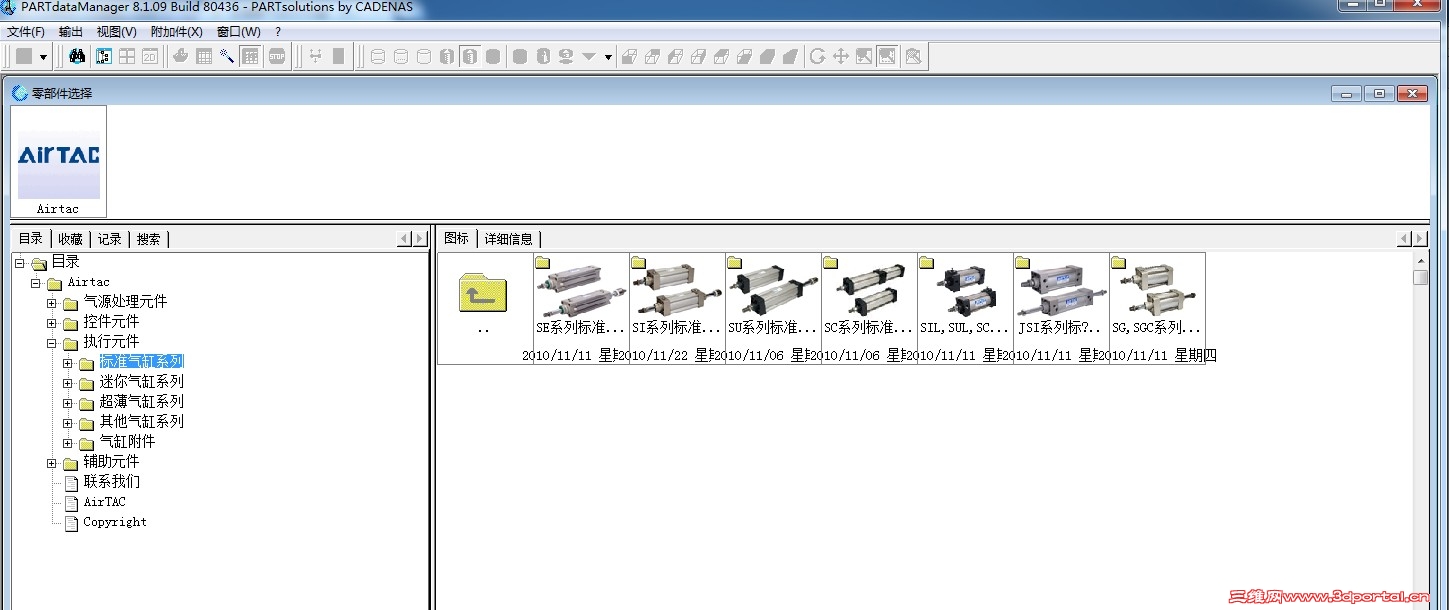Switch to the 详细信息 tab
This screenshot has width=1449, height=610.
[x=508, y=238]
